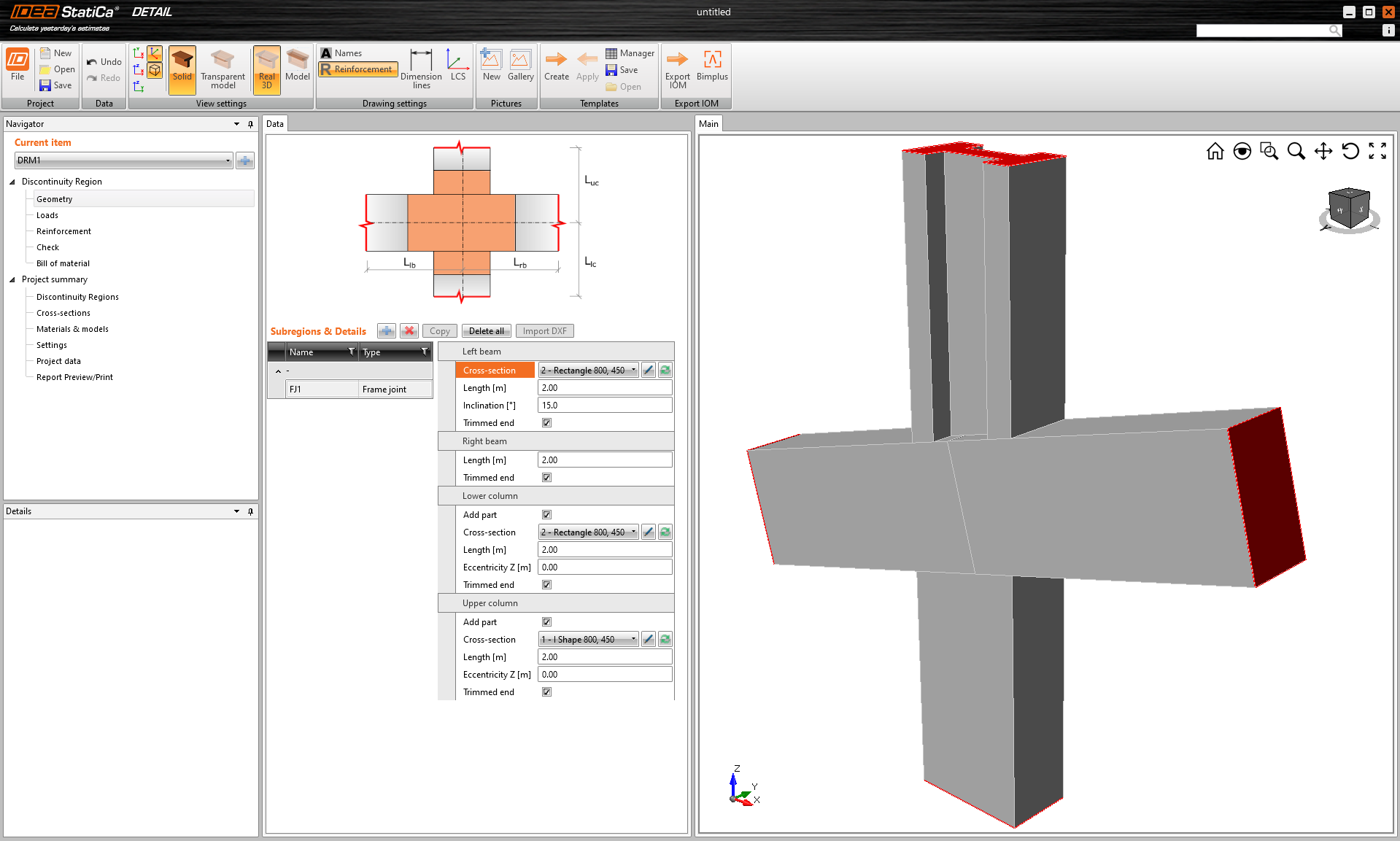The image size is (1400, 841).
Task: Reset the 3D view with Home icon
Action: click(1215, 151)
